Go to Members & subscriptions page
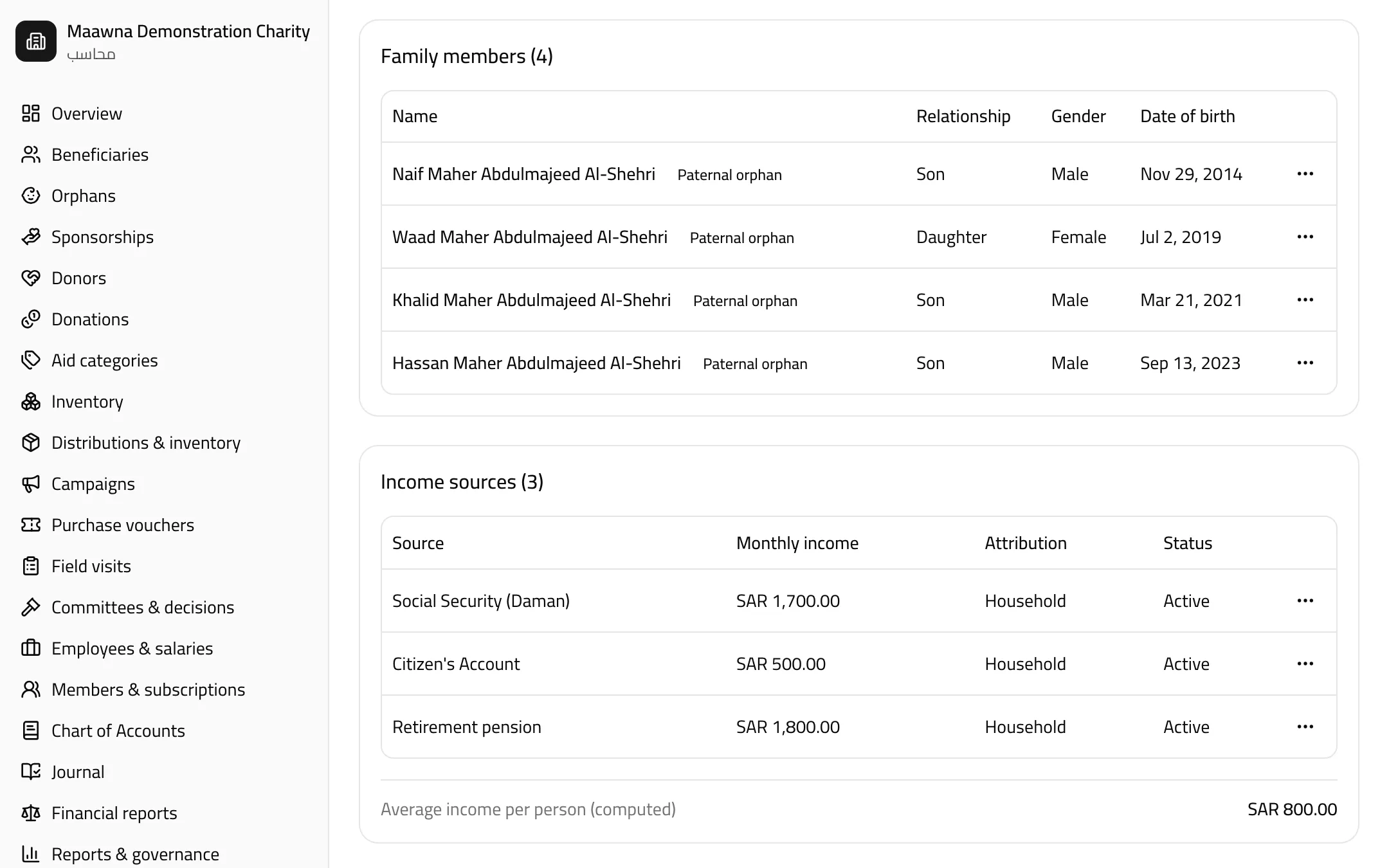 164,690
